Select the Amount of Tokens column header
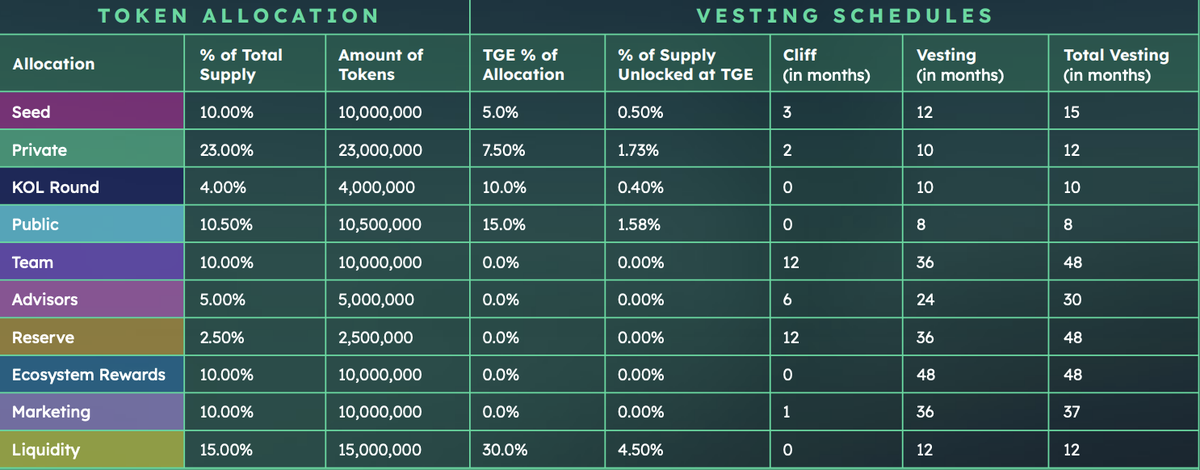 click(381, 64)
